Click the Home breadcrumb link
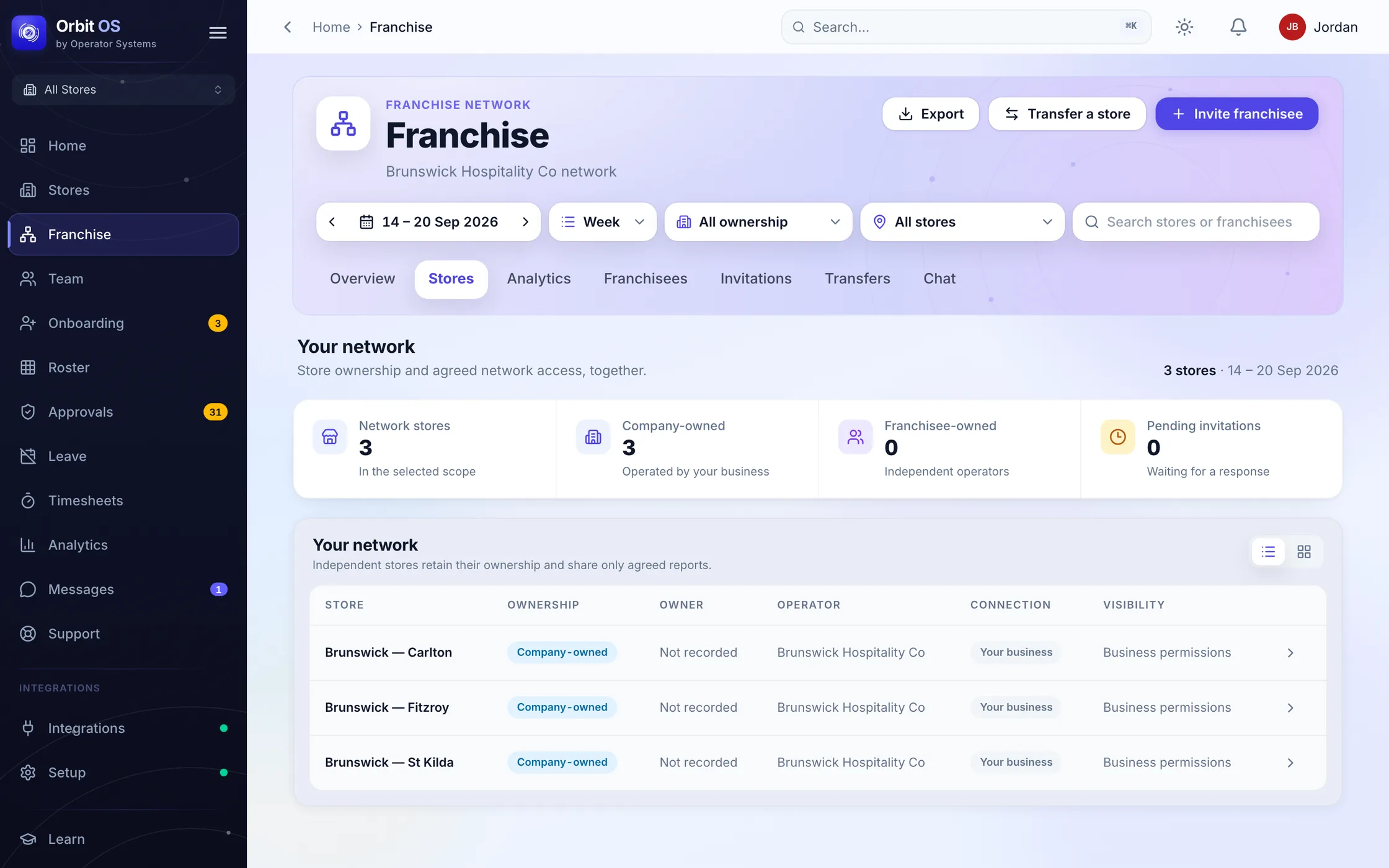 (x=331, y=27)
